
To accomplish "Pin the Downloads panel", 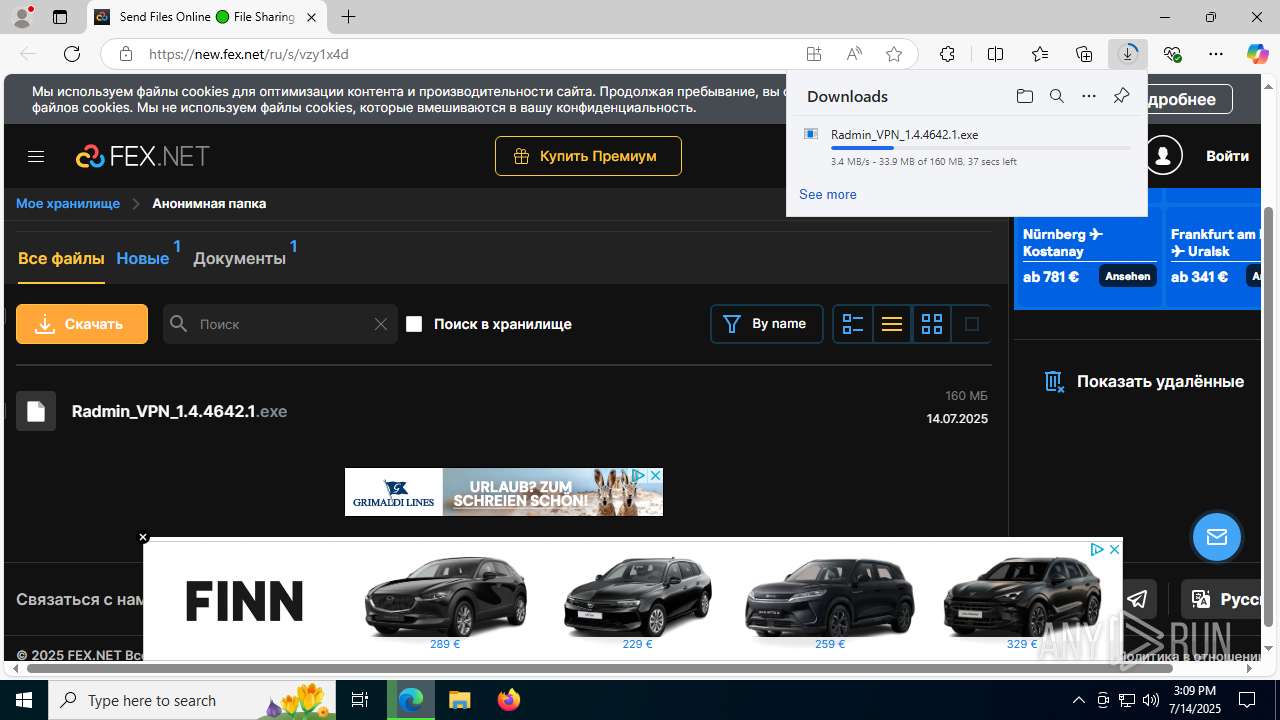I will pyautogui.click(x=1121, y=96).
